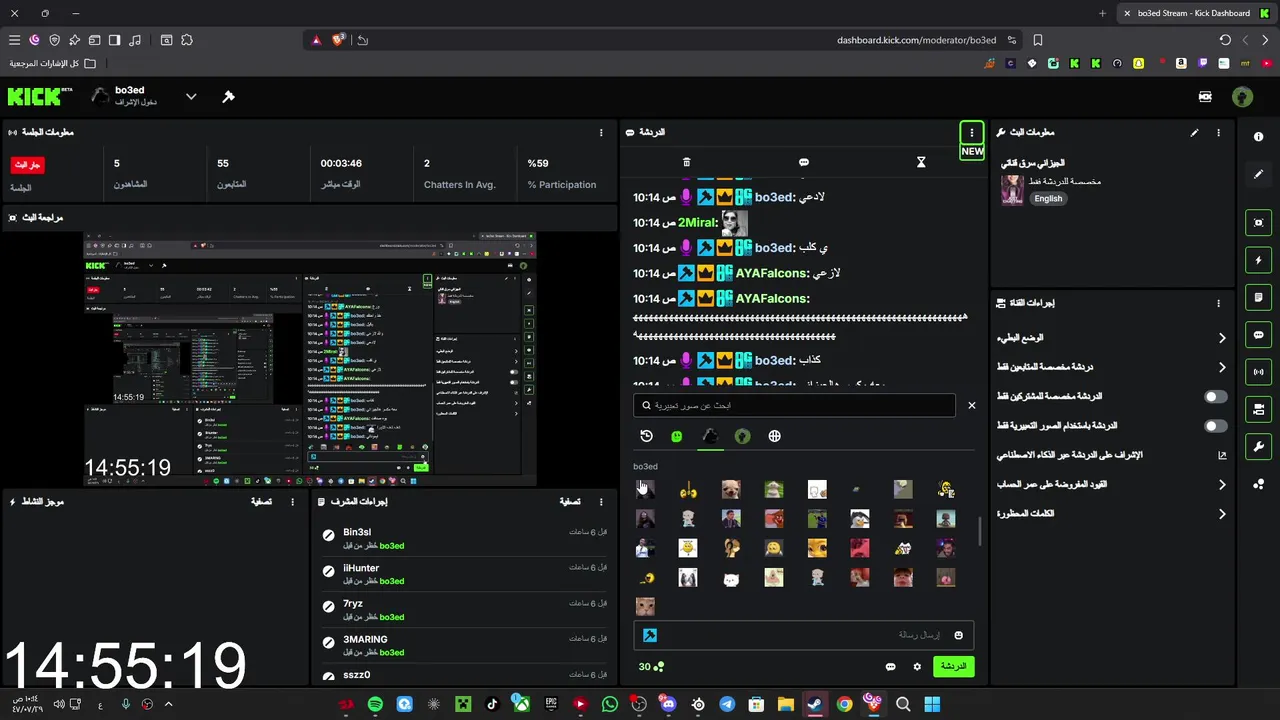Click the emote search field
Viewport: 1280px width, 720px height.
coord(794,405)
